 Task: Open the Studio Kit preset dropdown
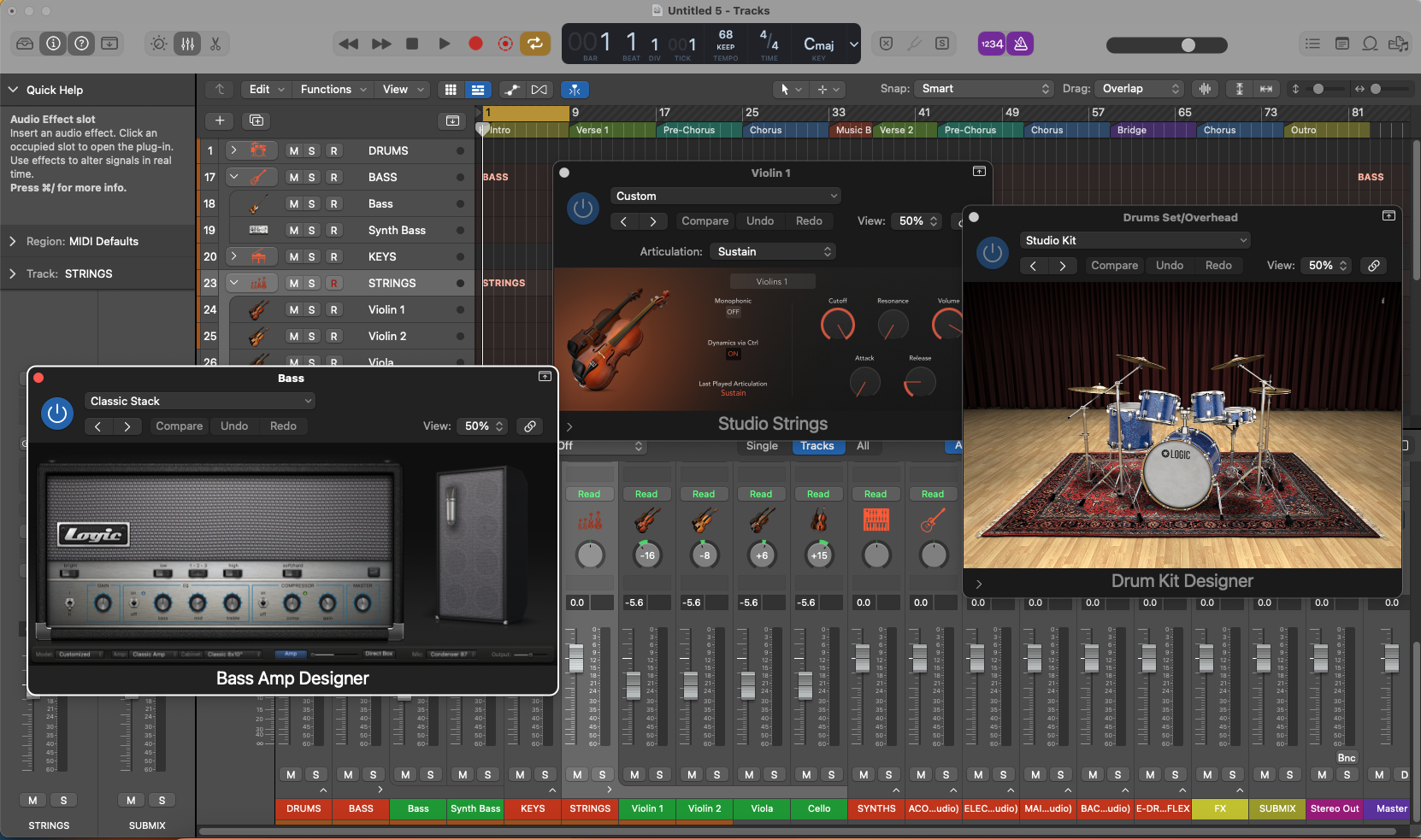click(x=1135, y=240)
